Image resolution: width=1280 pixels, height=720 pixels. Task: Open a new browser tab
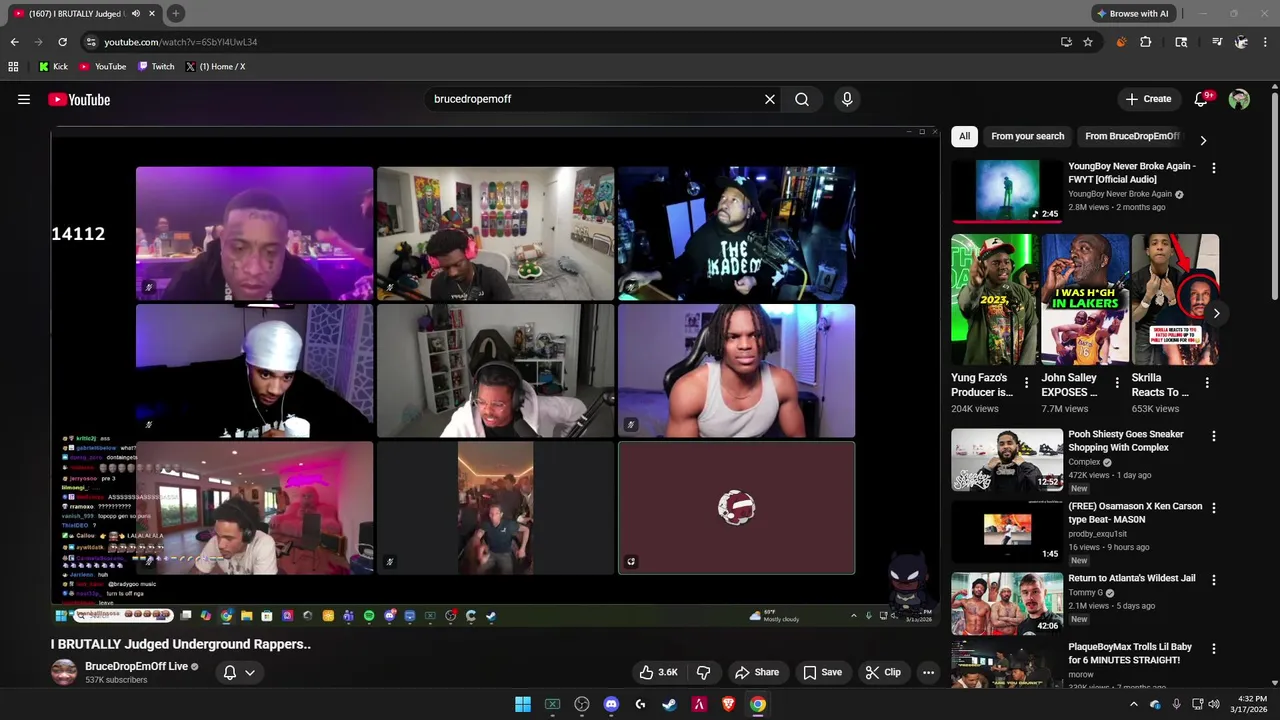pos(175,13)
